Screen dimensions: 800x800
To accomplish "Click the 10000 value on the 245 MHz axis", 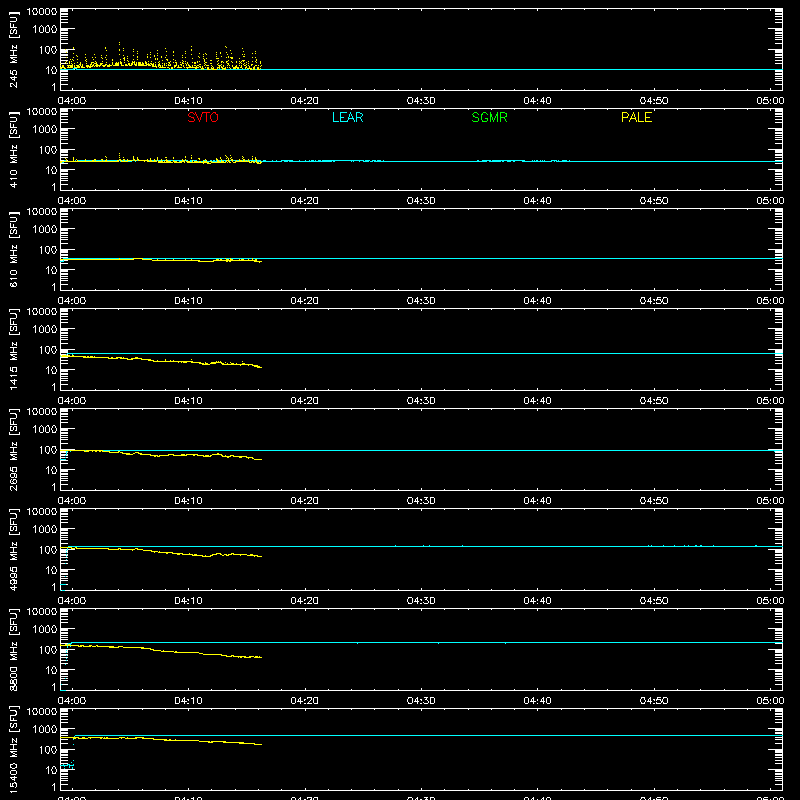I will 42,12.
